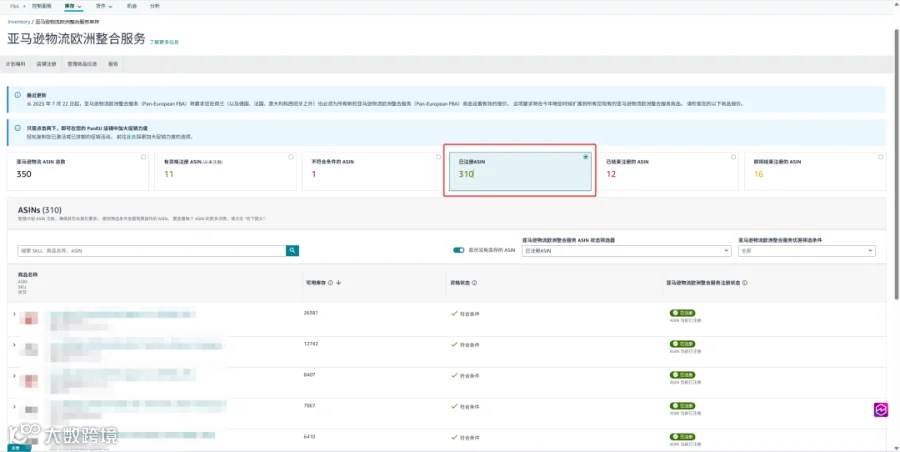Screen dimensions: 900x452
Task: Click the blue link in PanEU promotion banner
Action: [131, 137]
